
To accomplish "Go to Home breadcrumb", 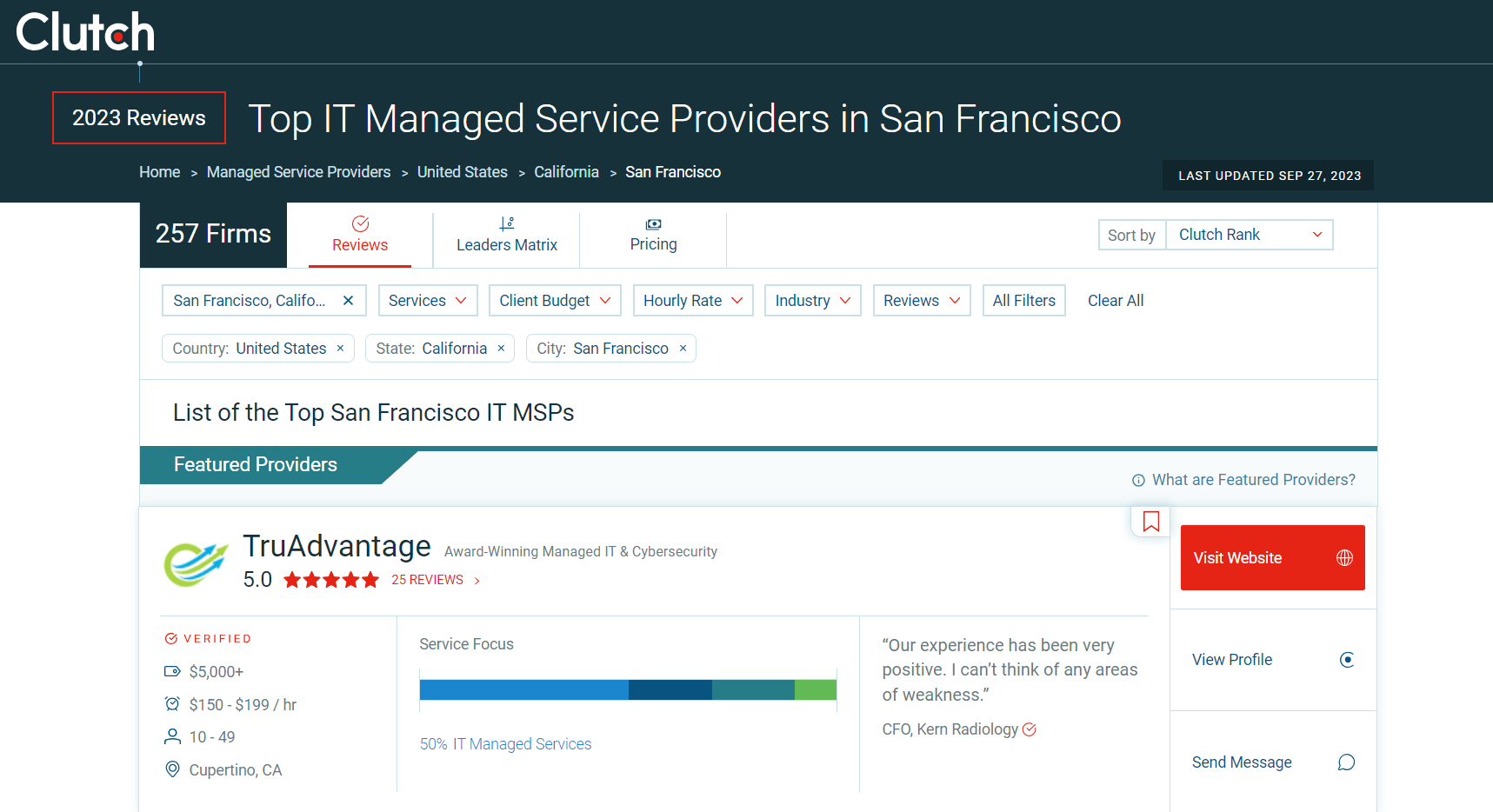I will pos(160,172).
